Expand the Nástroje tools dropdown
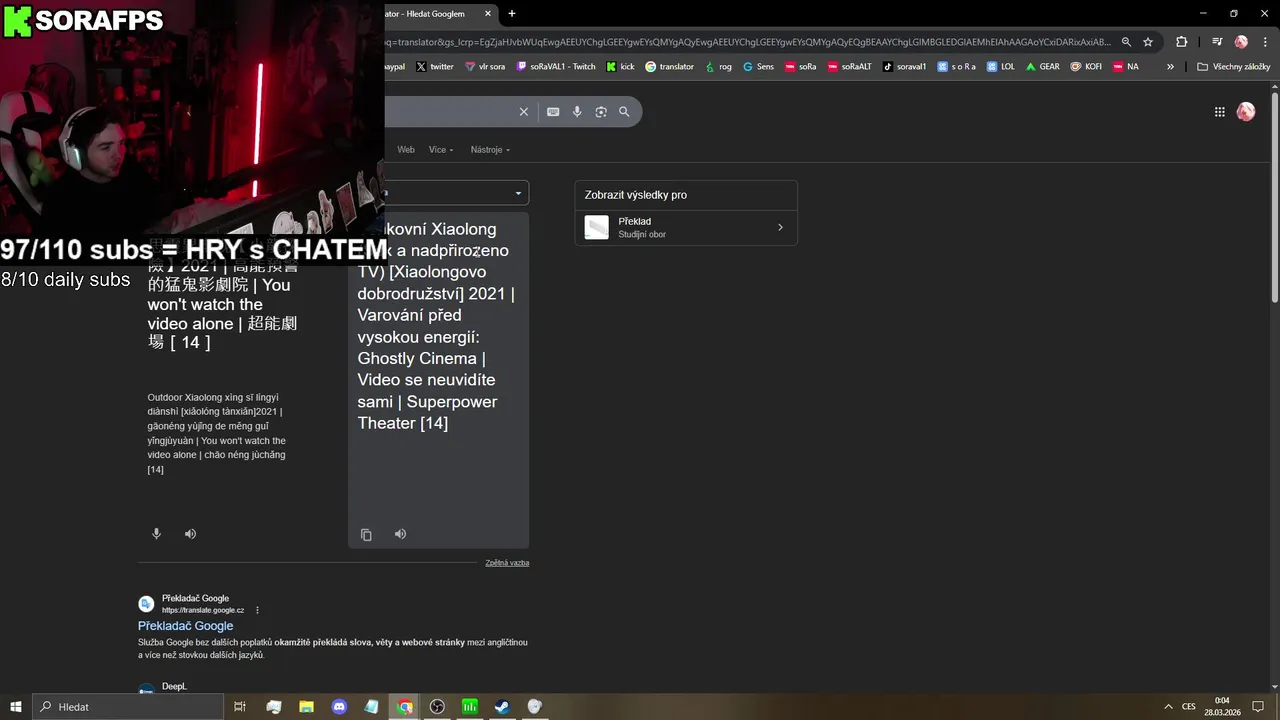Viewport: 1280px width, 720px height. point(490,150)
